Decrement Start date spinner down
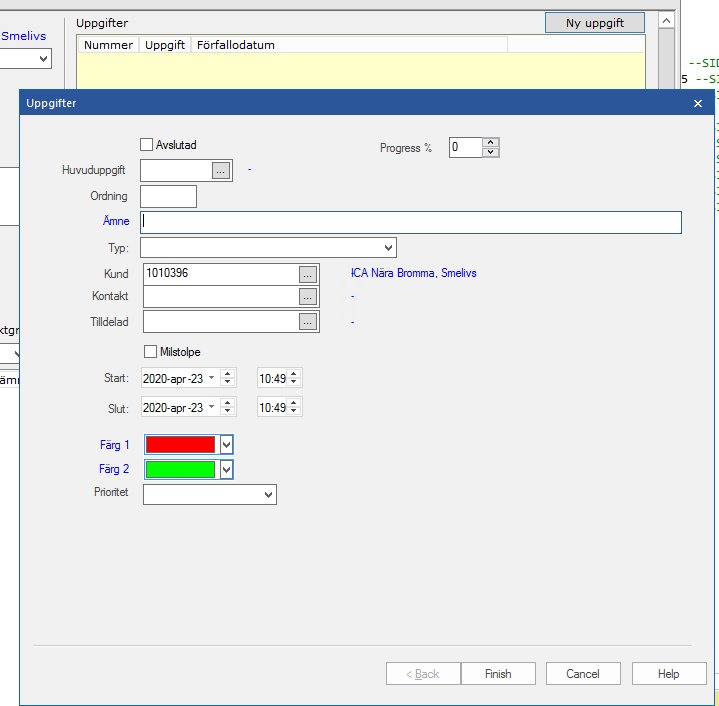Screen dimensions: 719x706 (x=227, y=382)
